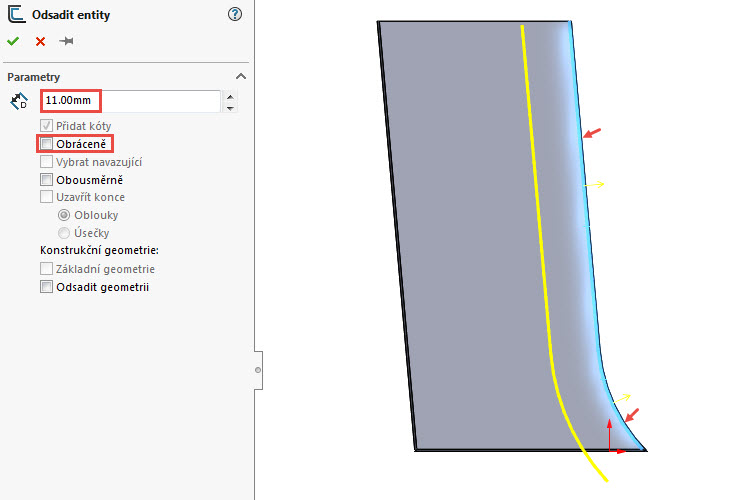The width and height of the screenshot is (750, 500).
Task: Enable the Obousměrně checkbox
Action: click(x=46, y=179)
